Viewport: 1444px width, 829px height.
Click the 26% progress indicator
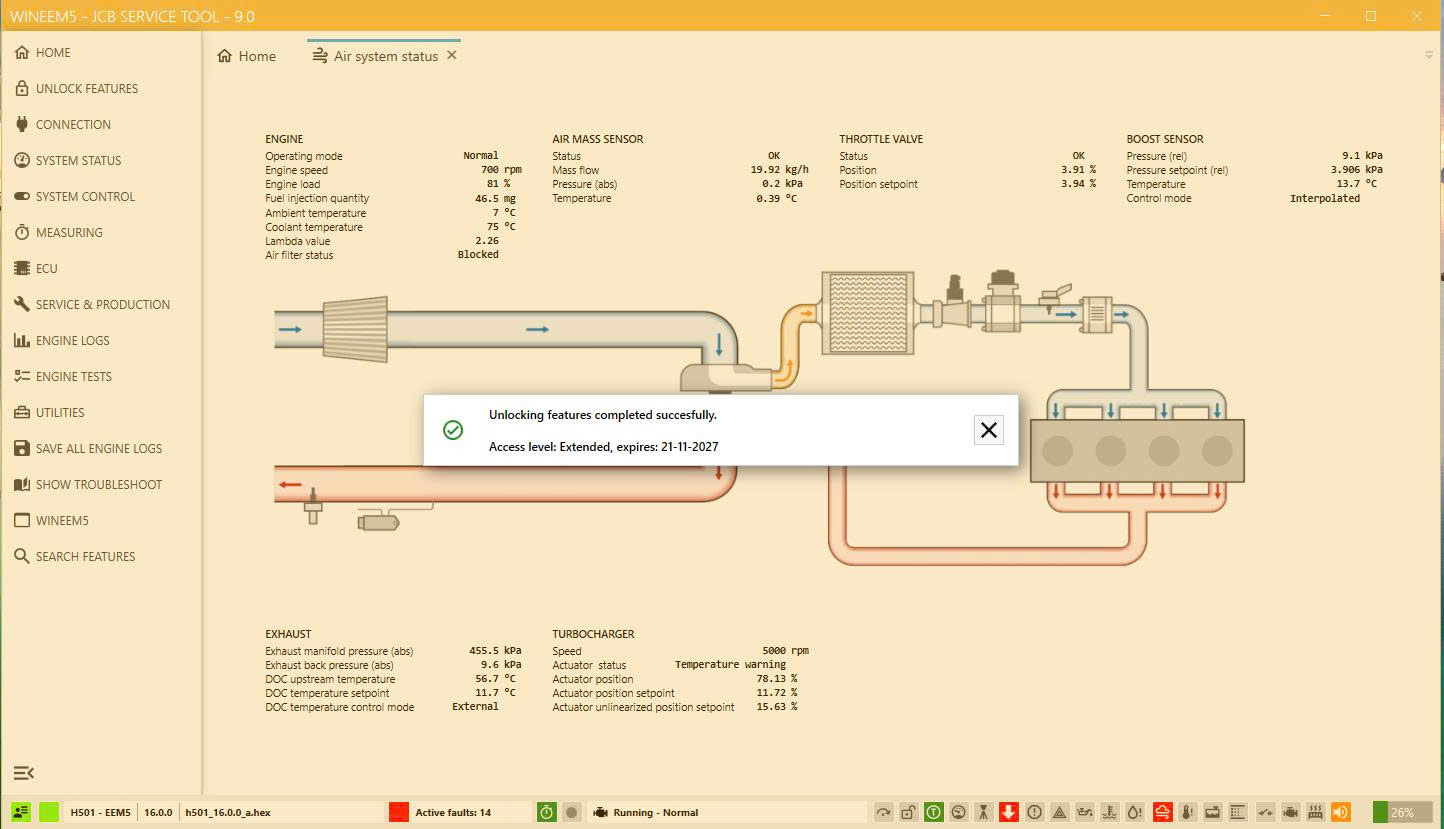1402,812
